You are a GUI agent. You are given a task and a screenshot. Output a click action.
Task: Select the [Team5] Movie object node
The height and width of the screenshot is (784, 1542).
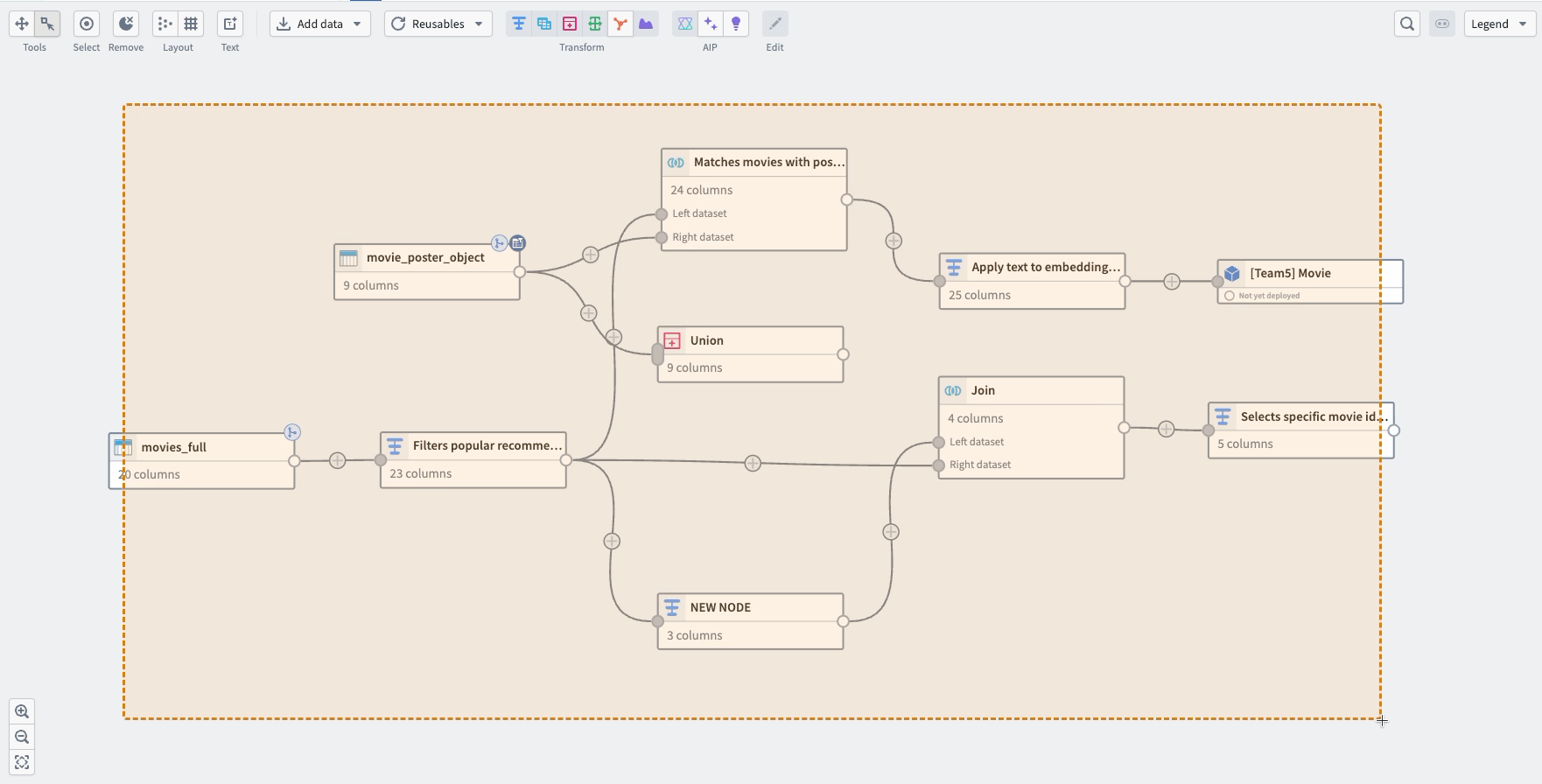pos(1310,282)
